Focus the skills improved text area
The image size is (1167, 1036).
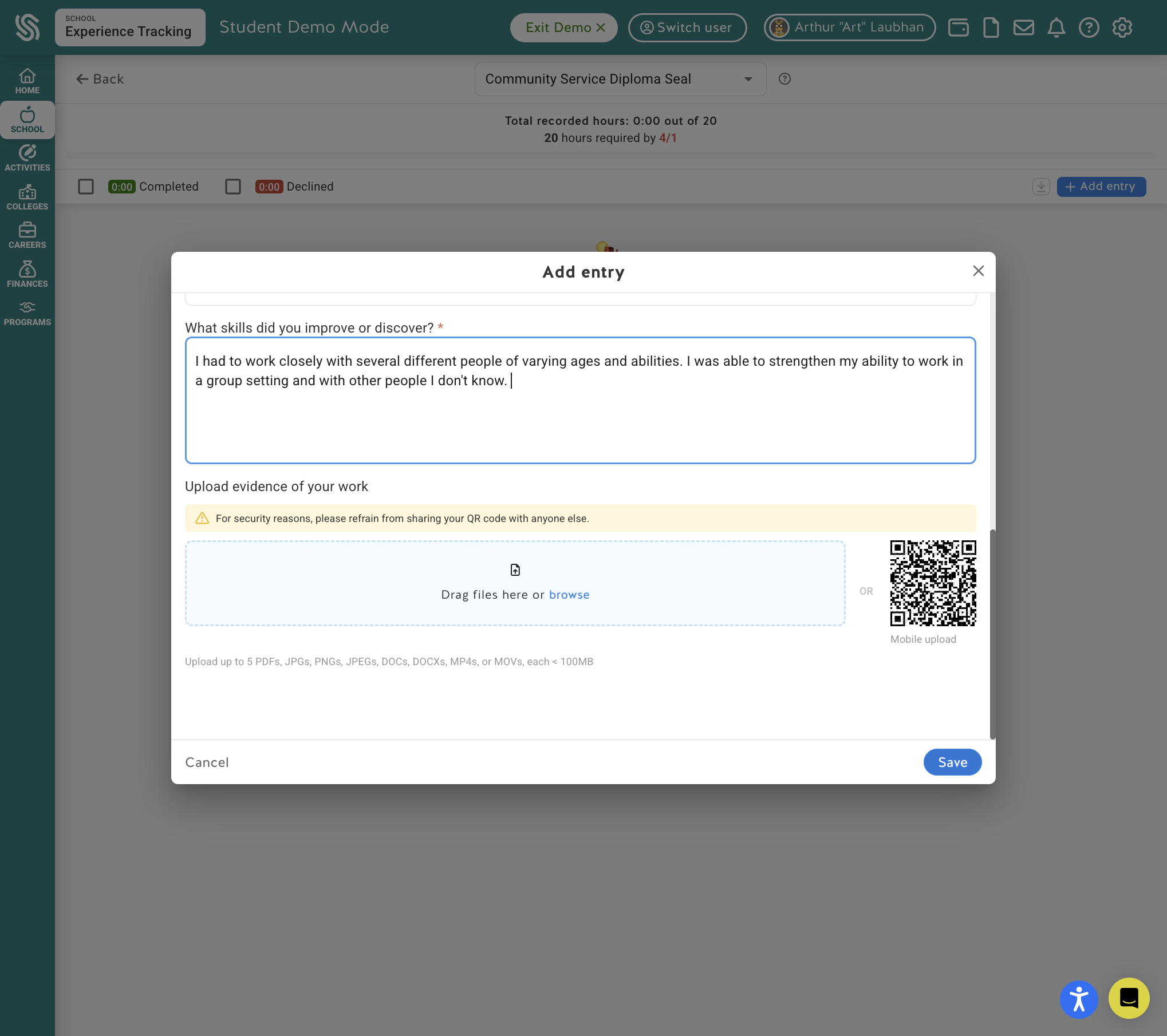click(x=580, y=401)
